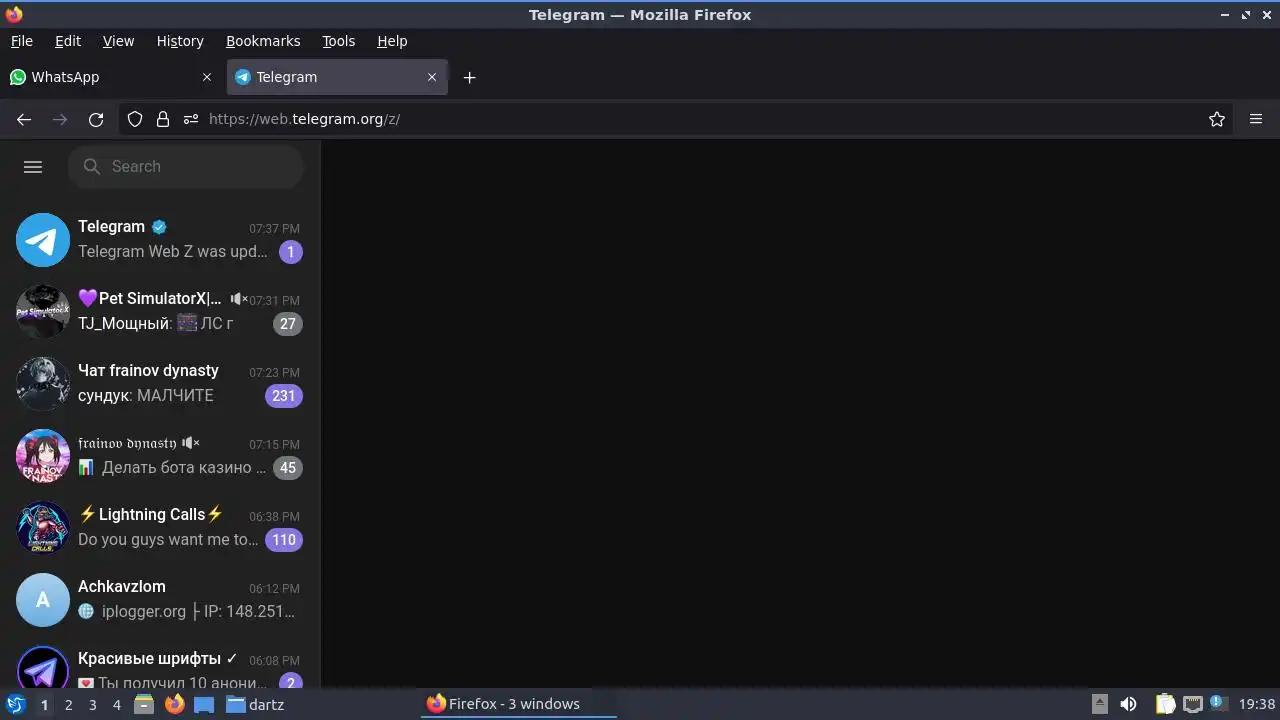The width and height of the screenshot is (1280, 720).
Task: Open the Telegram verified chat avatar
Action: click(x=43, y=240)
